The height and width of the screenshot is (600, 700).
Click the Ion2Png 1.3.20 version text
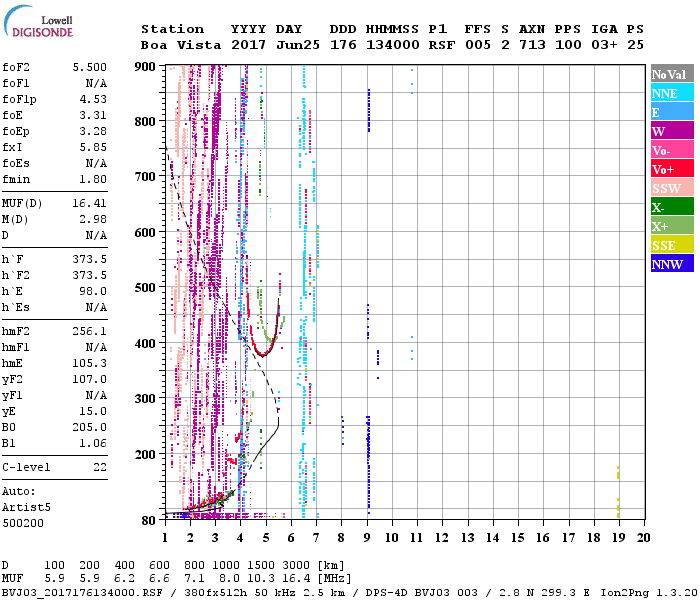coord(649,592)
